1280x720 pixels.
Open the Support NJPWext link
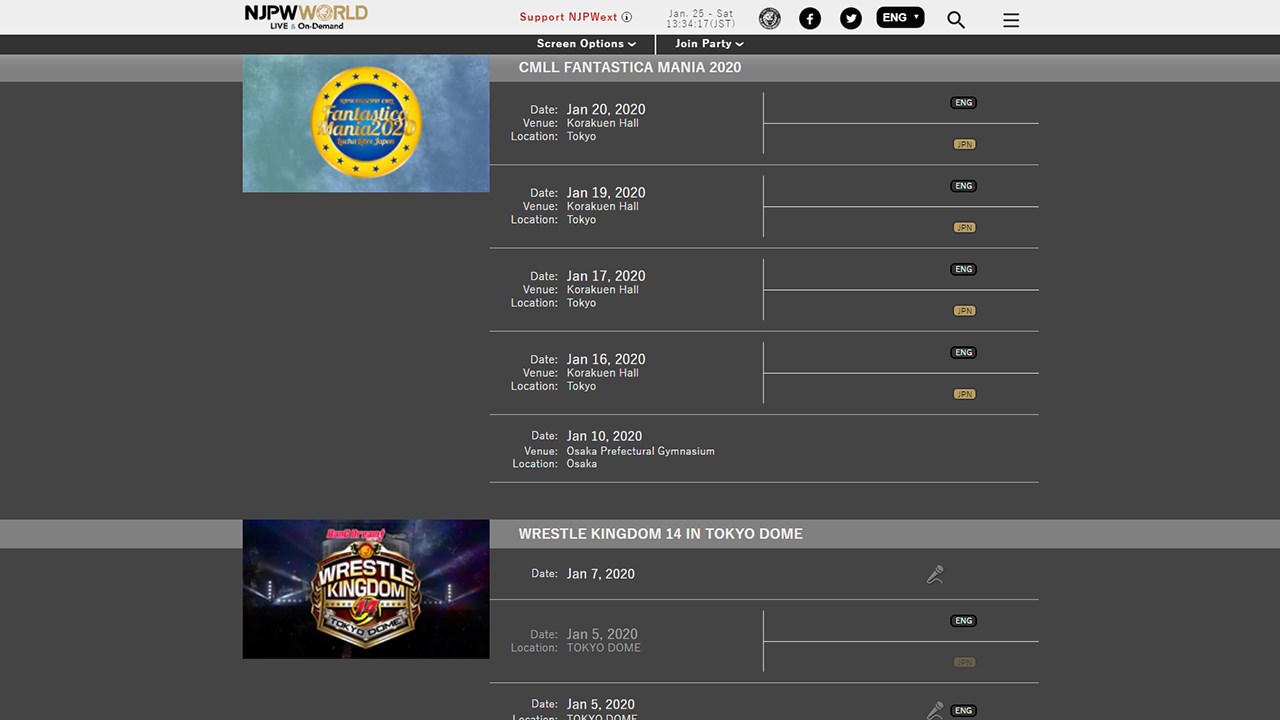568,17
